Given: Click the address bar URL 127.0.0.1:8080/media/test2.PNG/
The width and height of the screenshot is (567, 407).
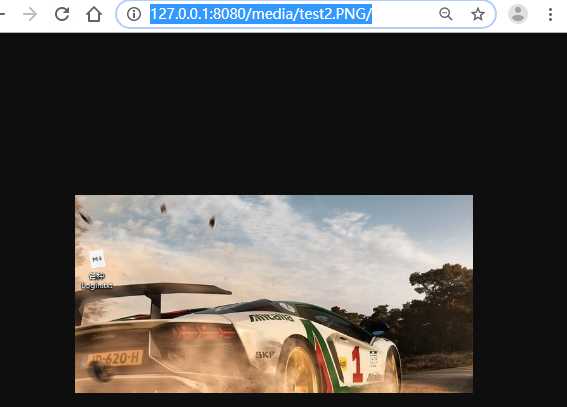Looking at the screenshot, I should [x=261, y=14].
